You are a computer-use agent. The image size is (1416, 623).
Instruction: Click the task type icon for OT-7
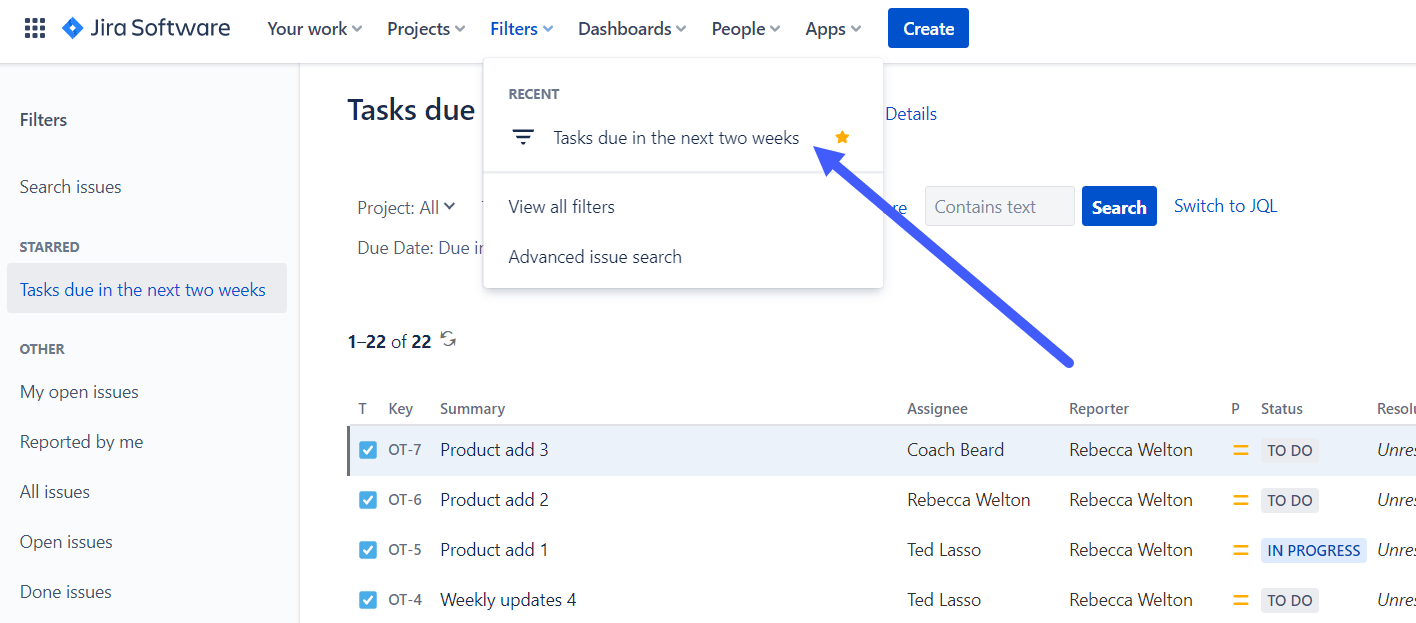[x=368, y=450]
